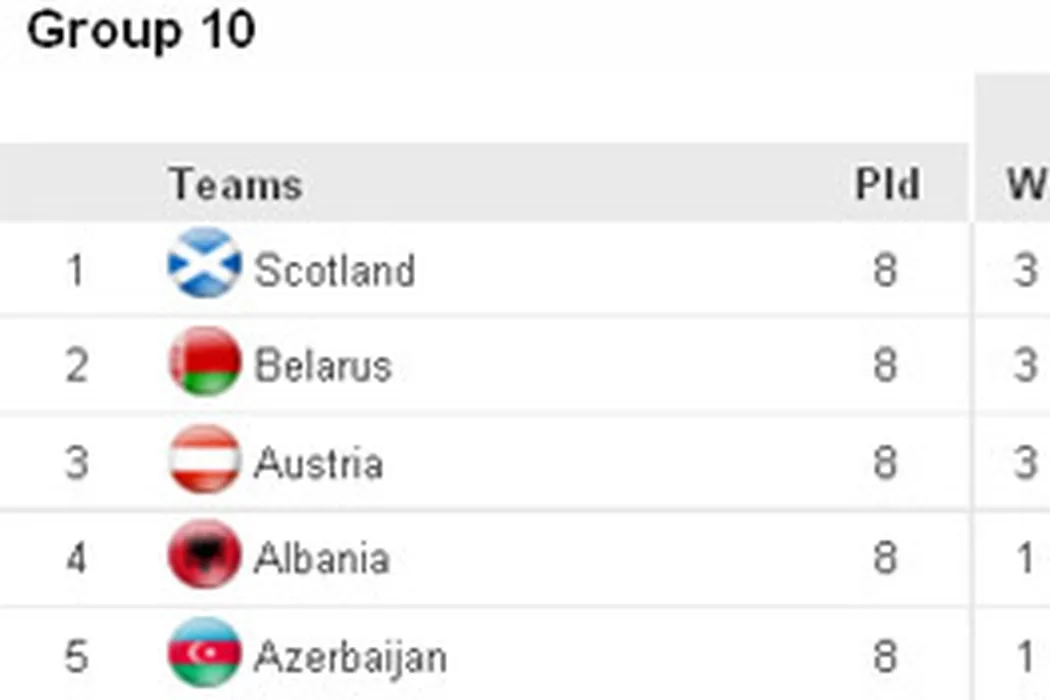1050x700 pixels.
Task: Click the Austria flag icon
Action: coord(205,459)
